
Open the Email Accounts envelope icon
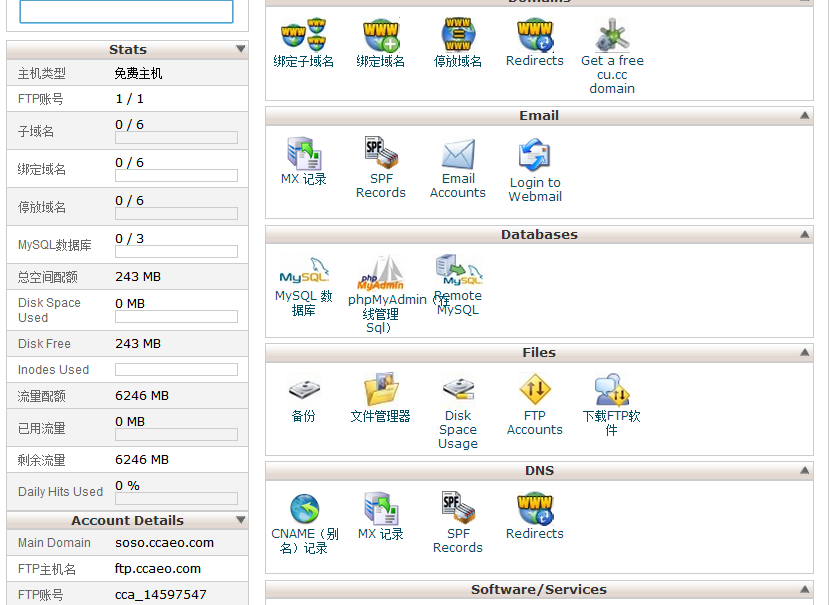click(458, 154)
